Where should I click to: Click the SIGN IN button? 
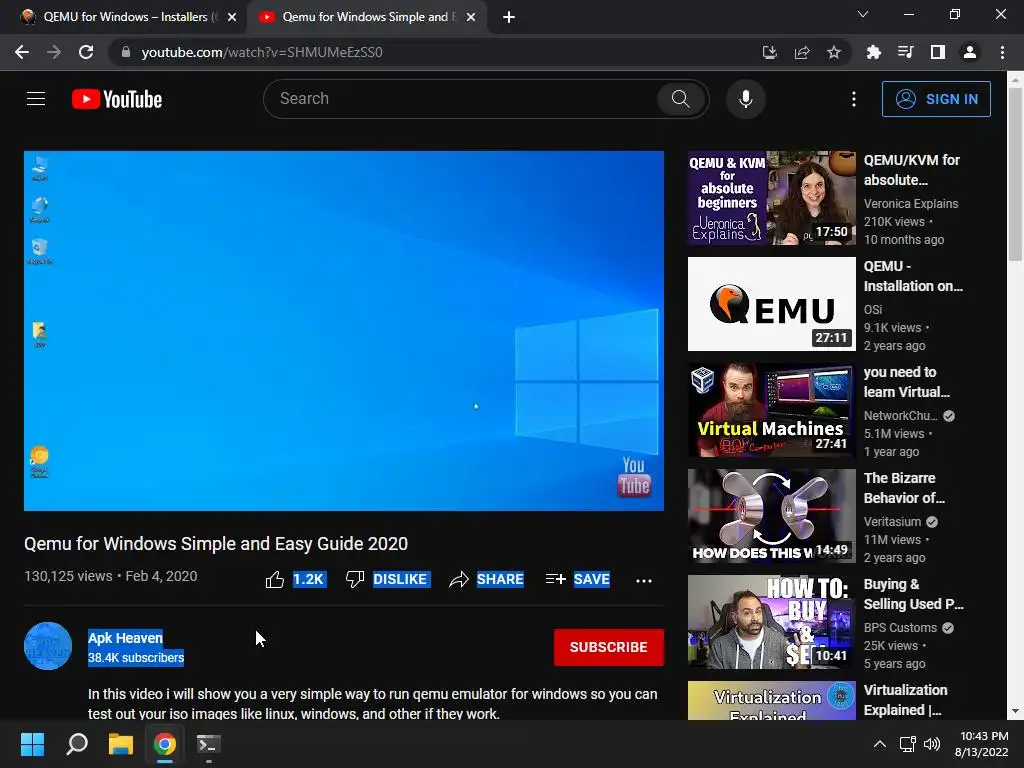(936, 99)
